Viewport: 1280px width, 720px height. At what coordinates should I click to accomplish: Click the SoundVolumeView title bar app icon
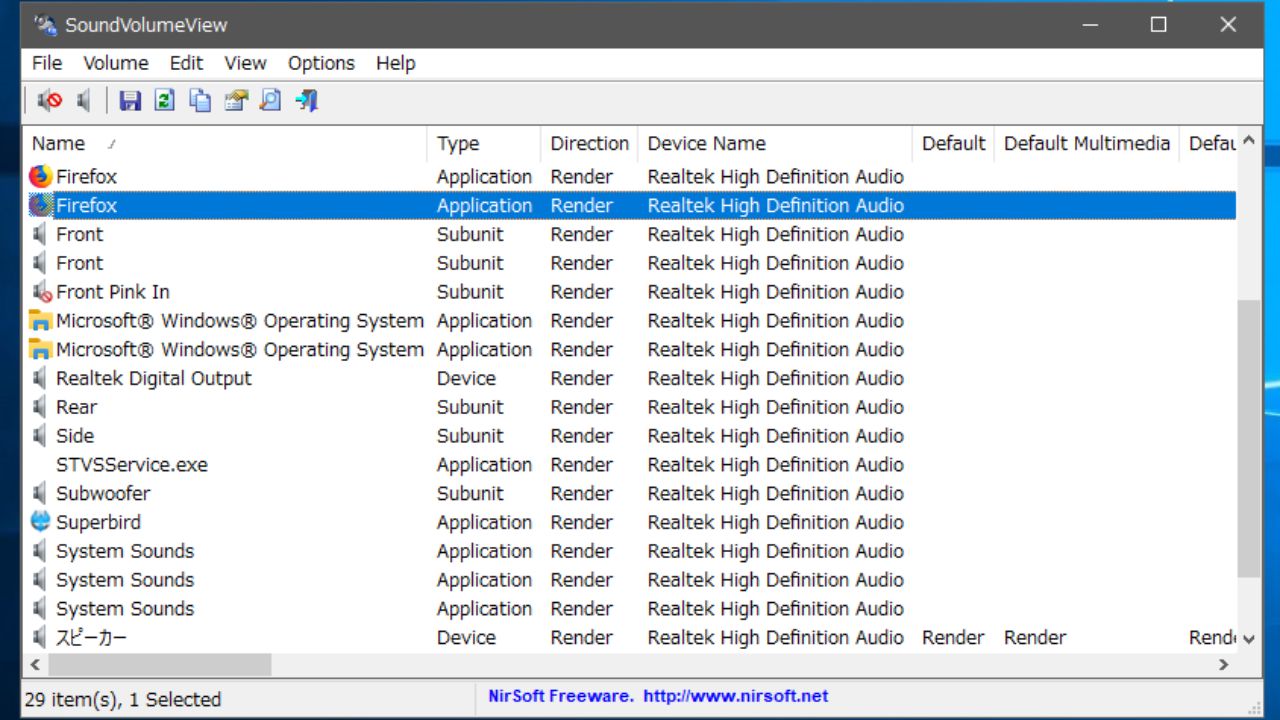pos(46,25)
